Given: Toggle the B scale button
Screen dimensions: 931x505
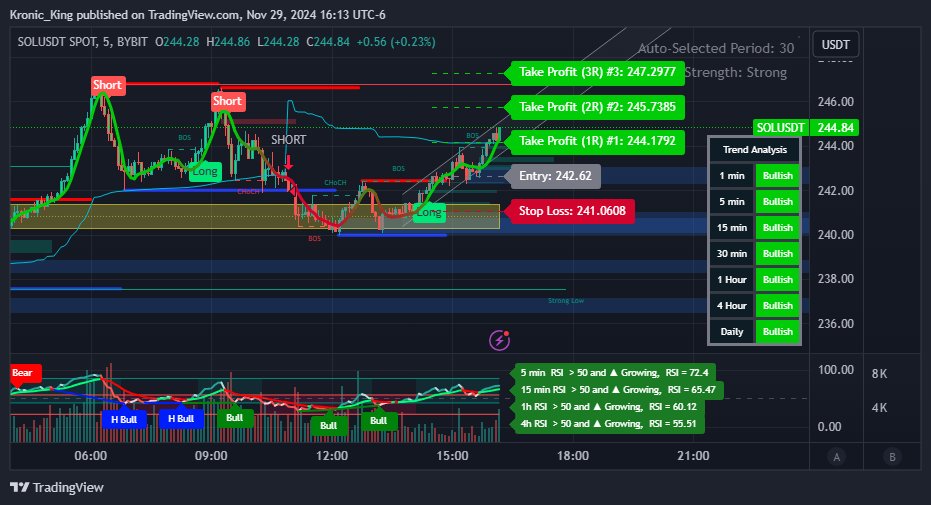Looking at the screenshot, I should [x=892, y=457].
